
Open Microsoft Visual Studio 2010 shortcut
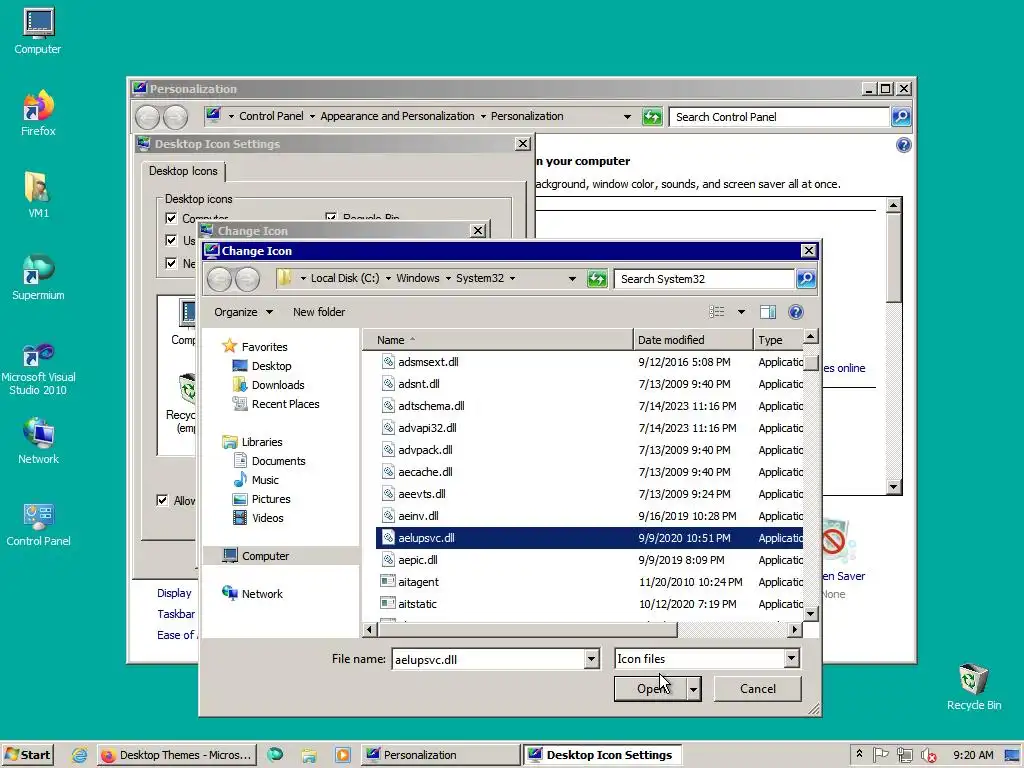[x=38, y=369]
